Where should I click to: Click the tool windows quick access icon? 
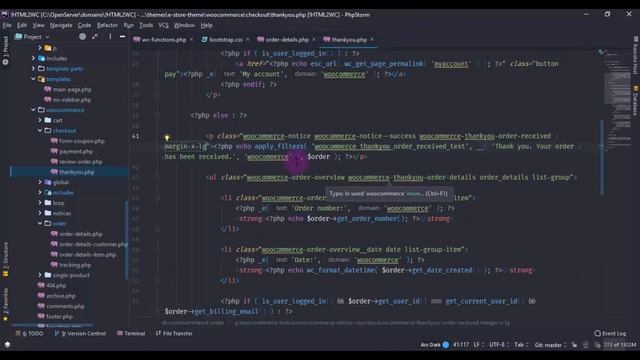tap(7, 344)
